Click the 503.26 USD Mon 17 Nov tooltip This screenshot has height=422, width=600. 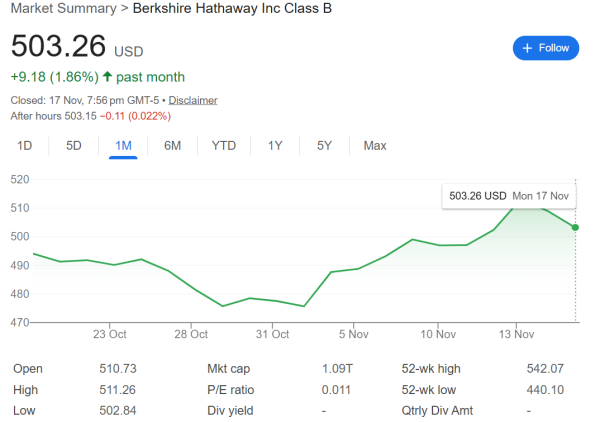pyautogui.click(x=508, y=196)
